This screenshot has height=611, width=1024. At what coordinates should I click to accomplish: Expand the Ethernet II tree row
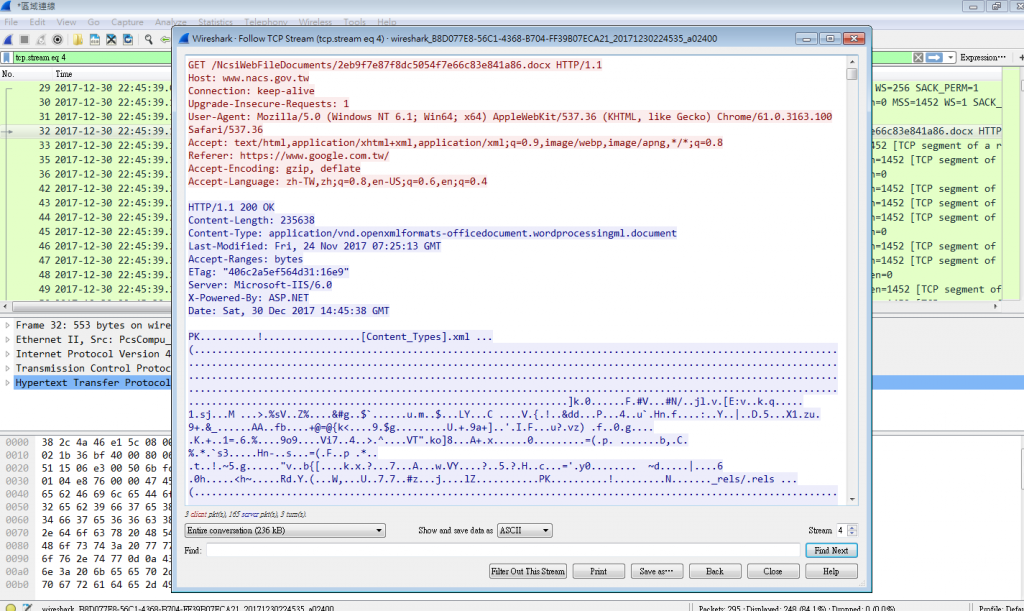pos(7,339)
